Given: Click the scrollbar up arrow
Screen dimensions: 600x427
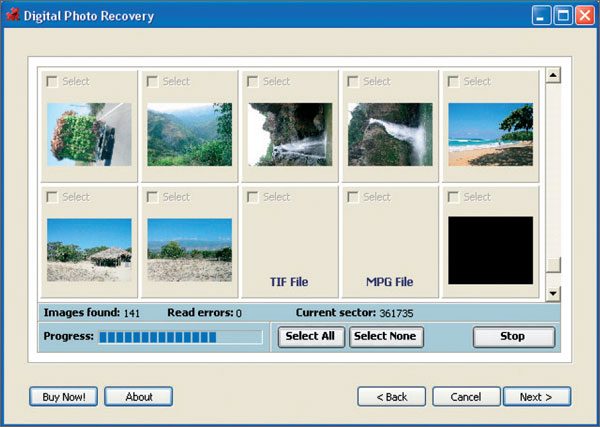Looking at the screenshot, I should point(553,75).
